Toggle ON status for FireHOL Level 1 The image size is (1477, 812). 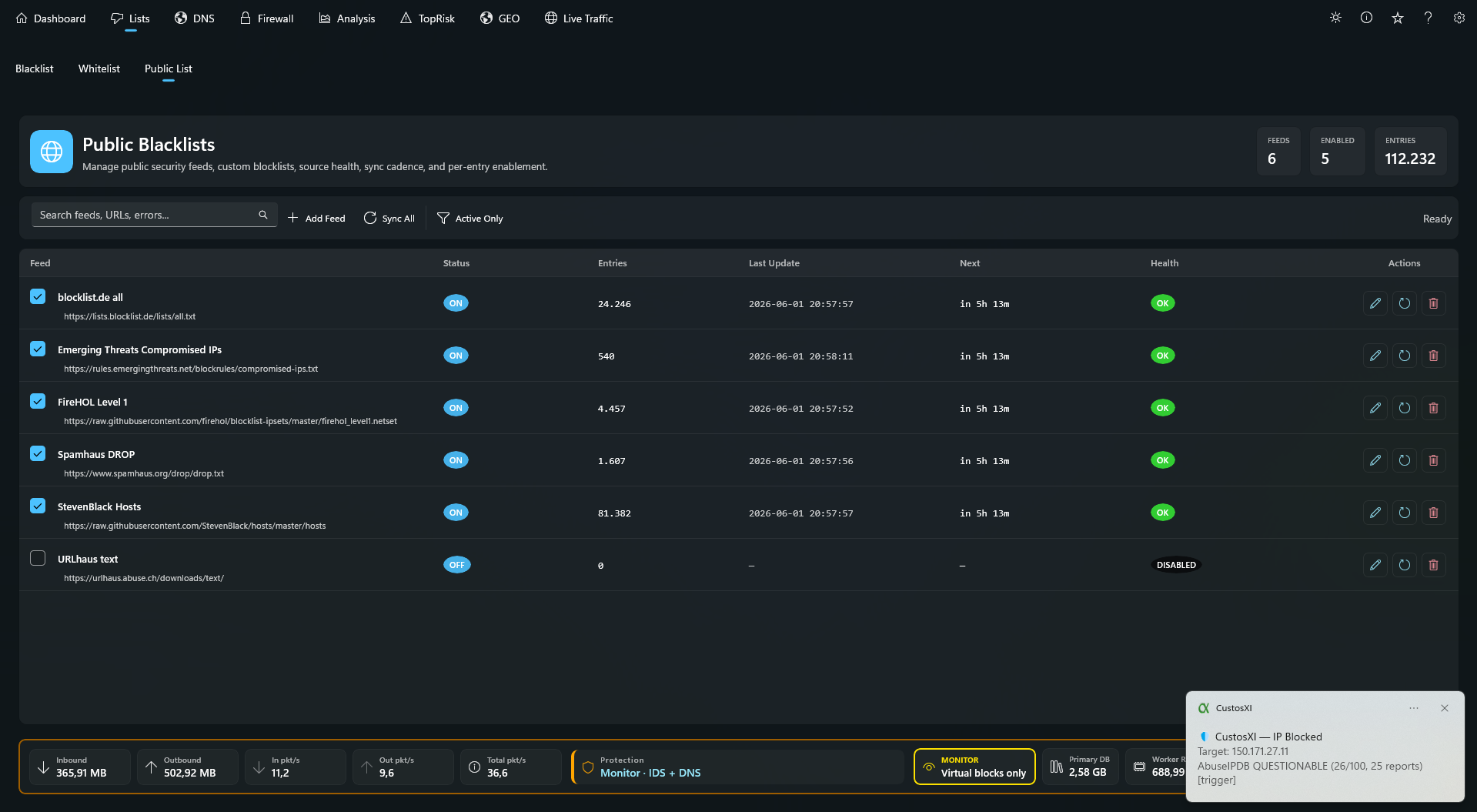[456, 408]
